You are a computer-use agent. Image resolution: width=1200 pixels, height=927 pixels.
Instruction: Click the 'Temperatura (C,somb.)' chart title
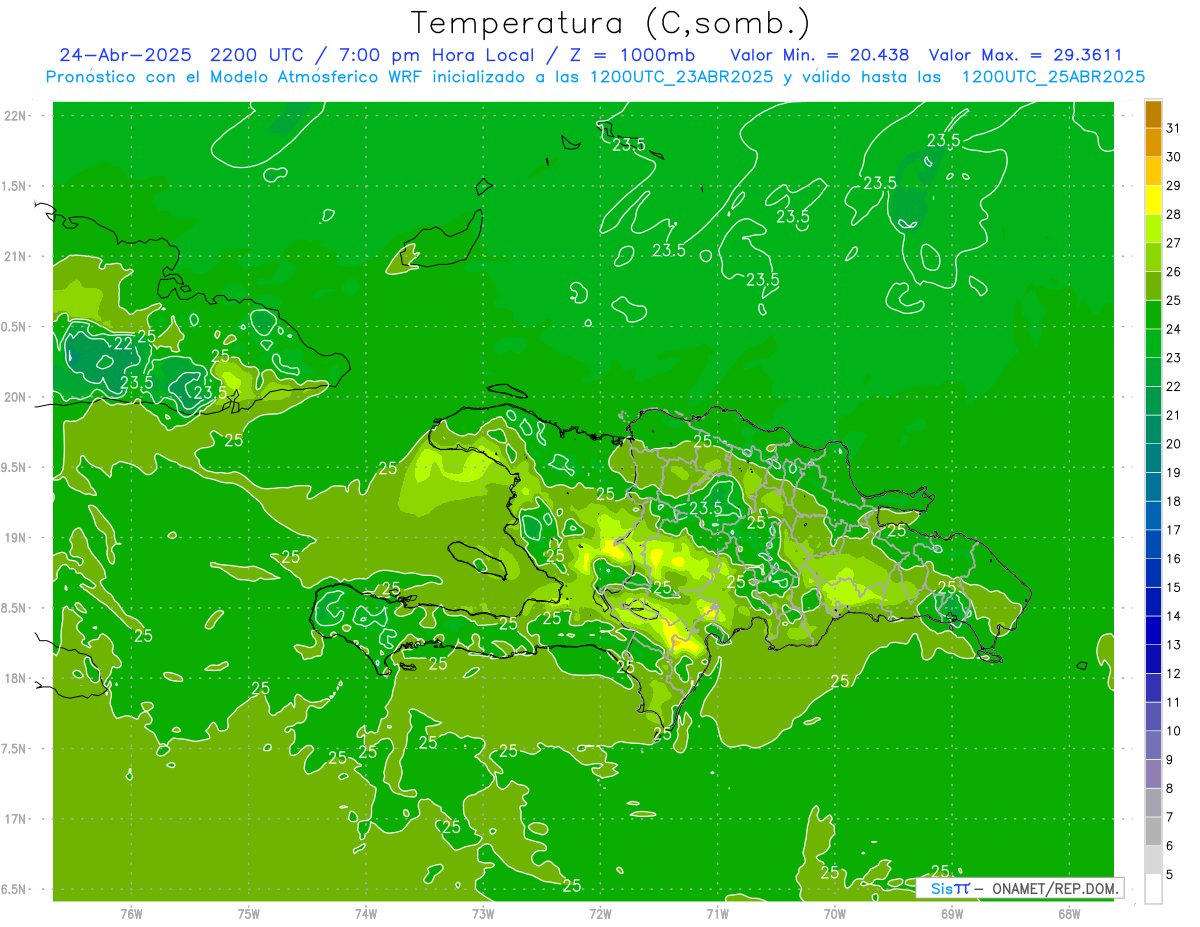click(x=611, y=22)
